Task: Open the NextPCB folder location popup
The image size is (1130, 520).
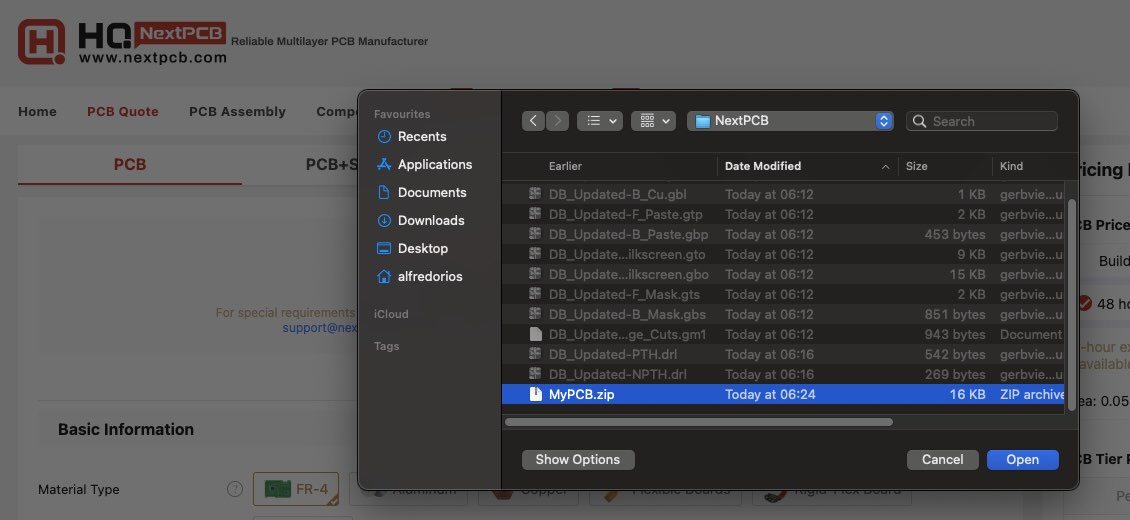Action: tap(790, 121)
